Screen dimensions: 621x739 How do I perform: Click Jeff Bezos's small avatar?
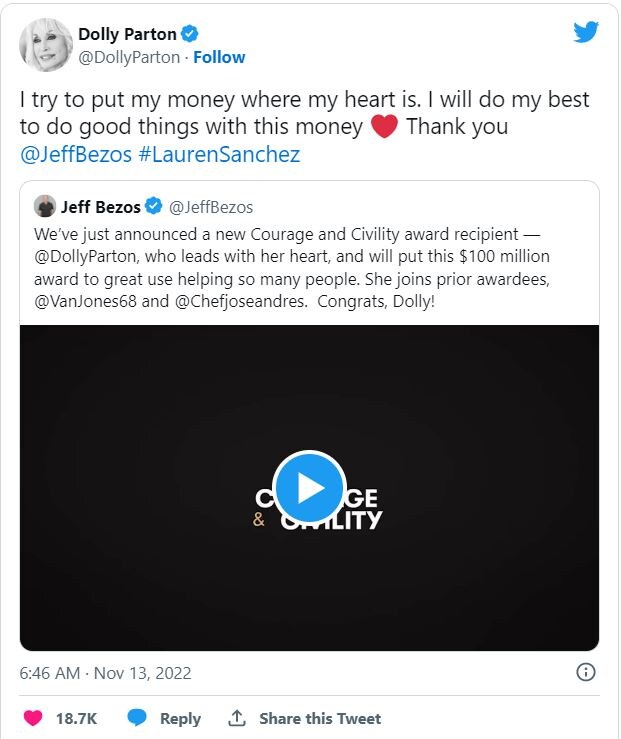[45, 207]
